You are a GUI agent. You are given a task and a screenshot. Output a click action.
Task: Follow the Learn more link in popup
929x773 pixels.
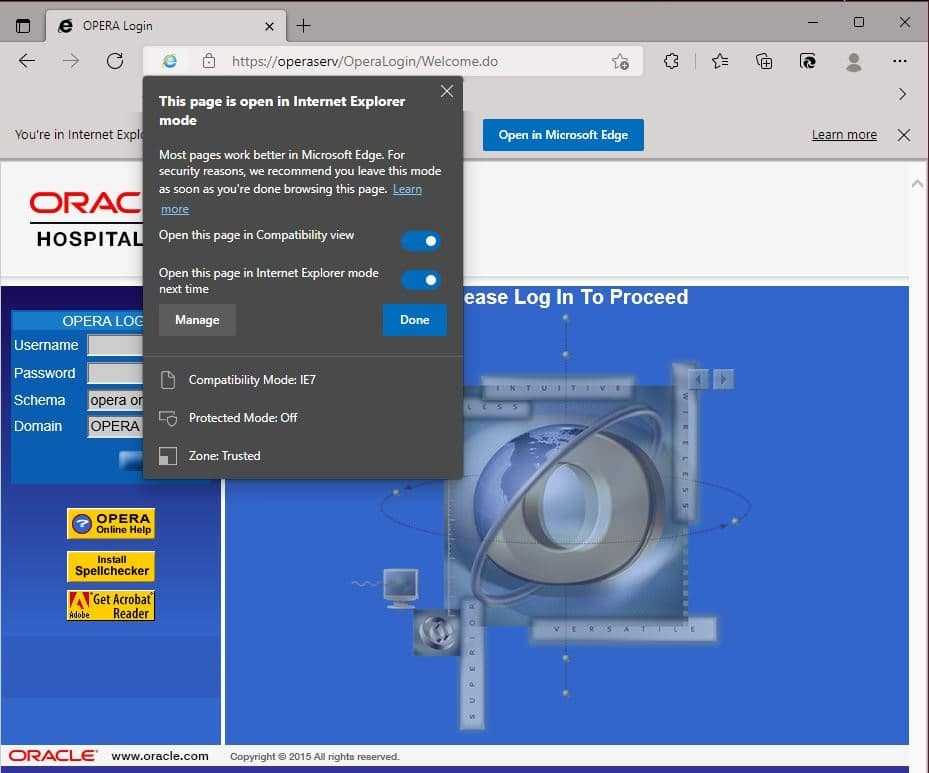pos(407,189)
